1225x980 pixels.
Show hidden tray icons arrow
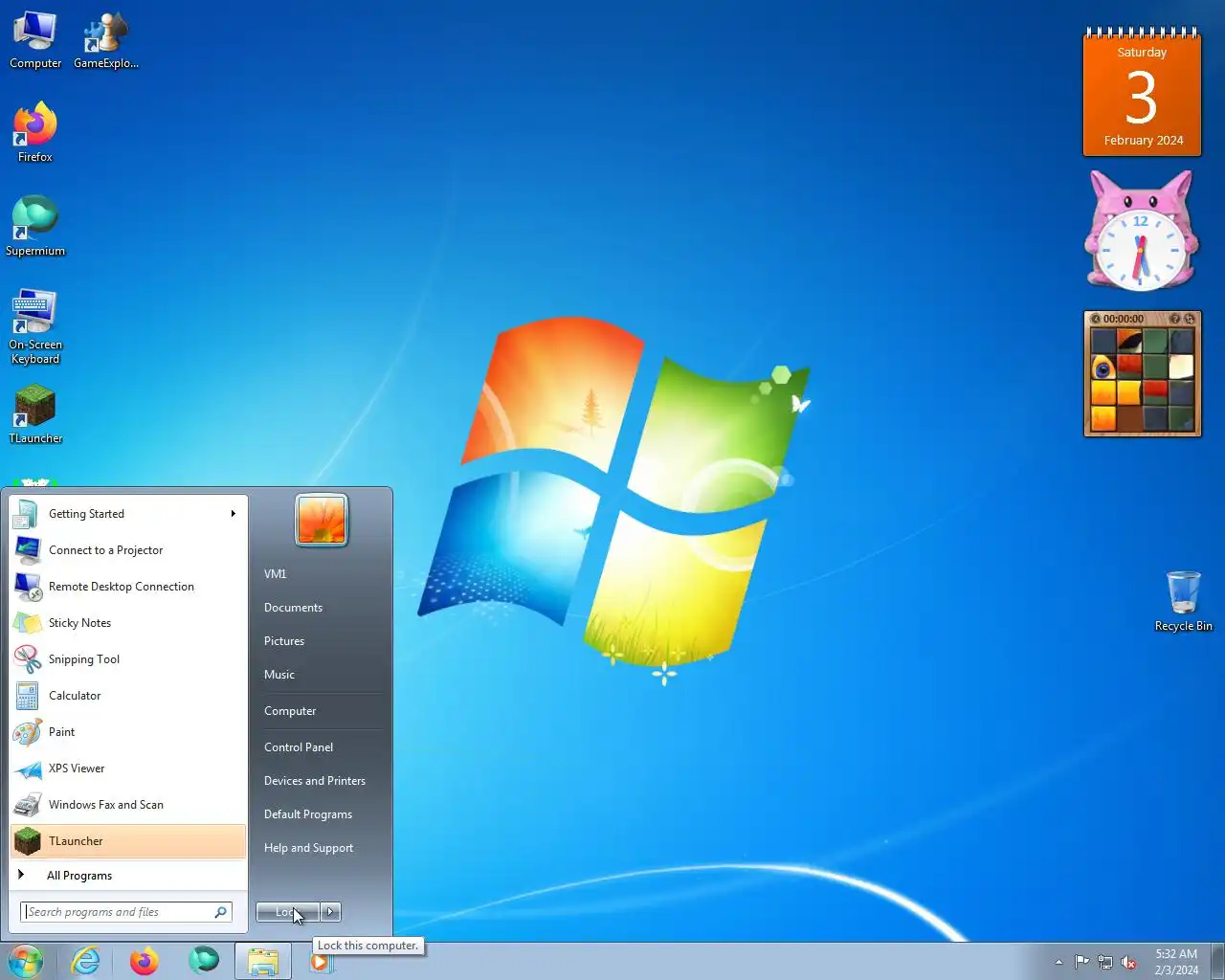1058,962
